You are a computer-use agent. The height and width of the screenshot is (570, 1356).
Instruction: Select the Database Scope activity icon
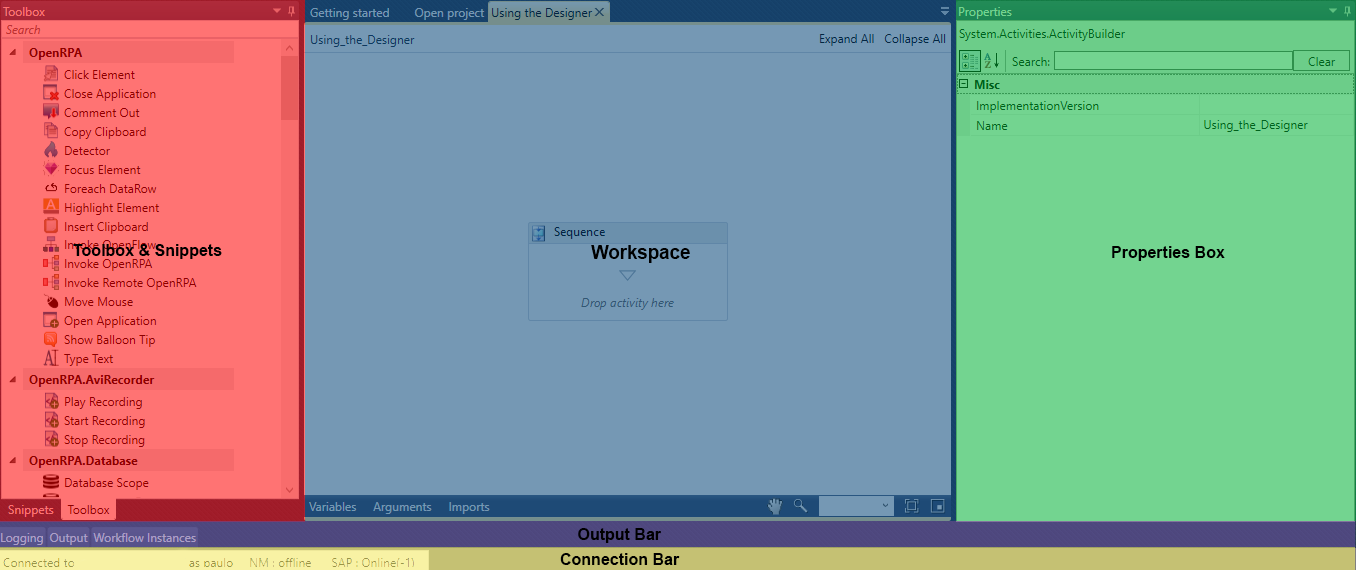51,483
